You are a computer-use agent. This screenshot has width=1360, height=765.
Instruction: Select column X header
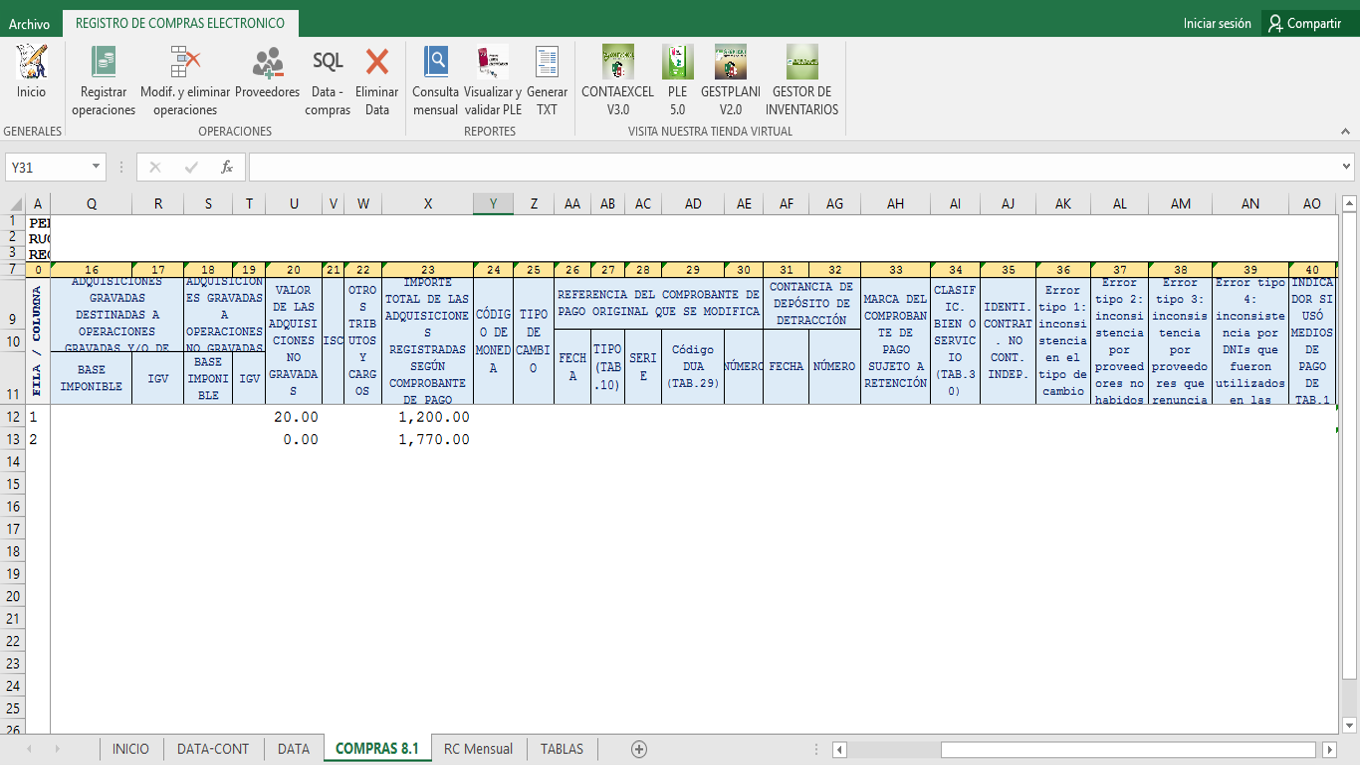[428, 204]
